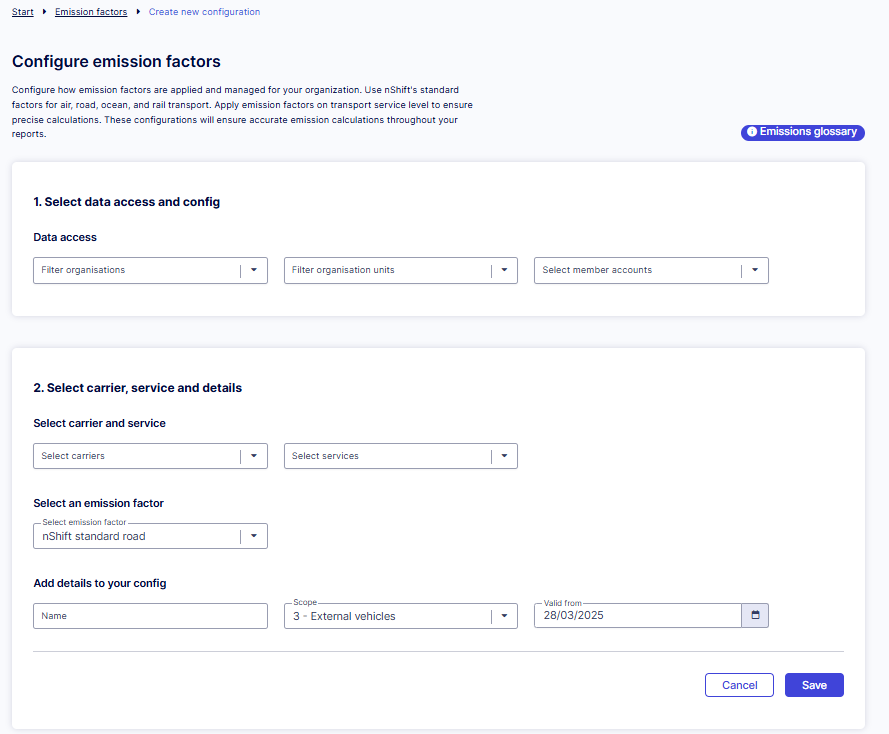Select Create new configuration breadcrumb
This screenshot has width=889, height=734.
[204, 12]
